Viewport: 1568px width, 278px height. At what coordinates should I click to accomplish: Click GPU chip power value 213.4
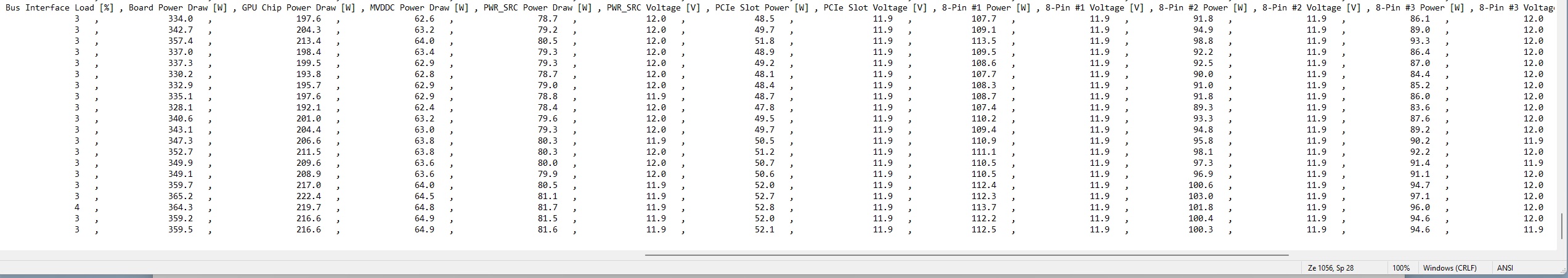[309, 41]
